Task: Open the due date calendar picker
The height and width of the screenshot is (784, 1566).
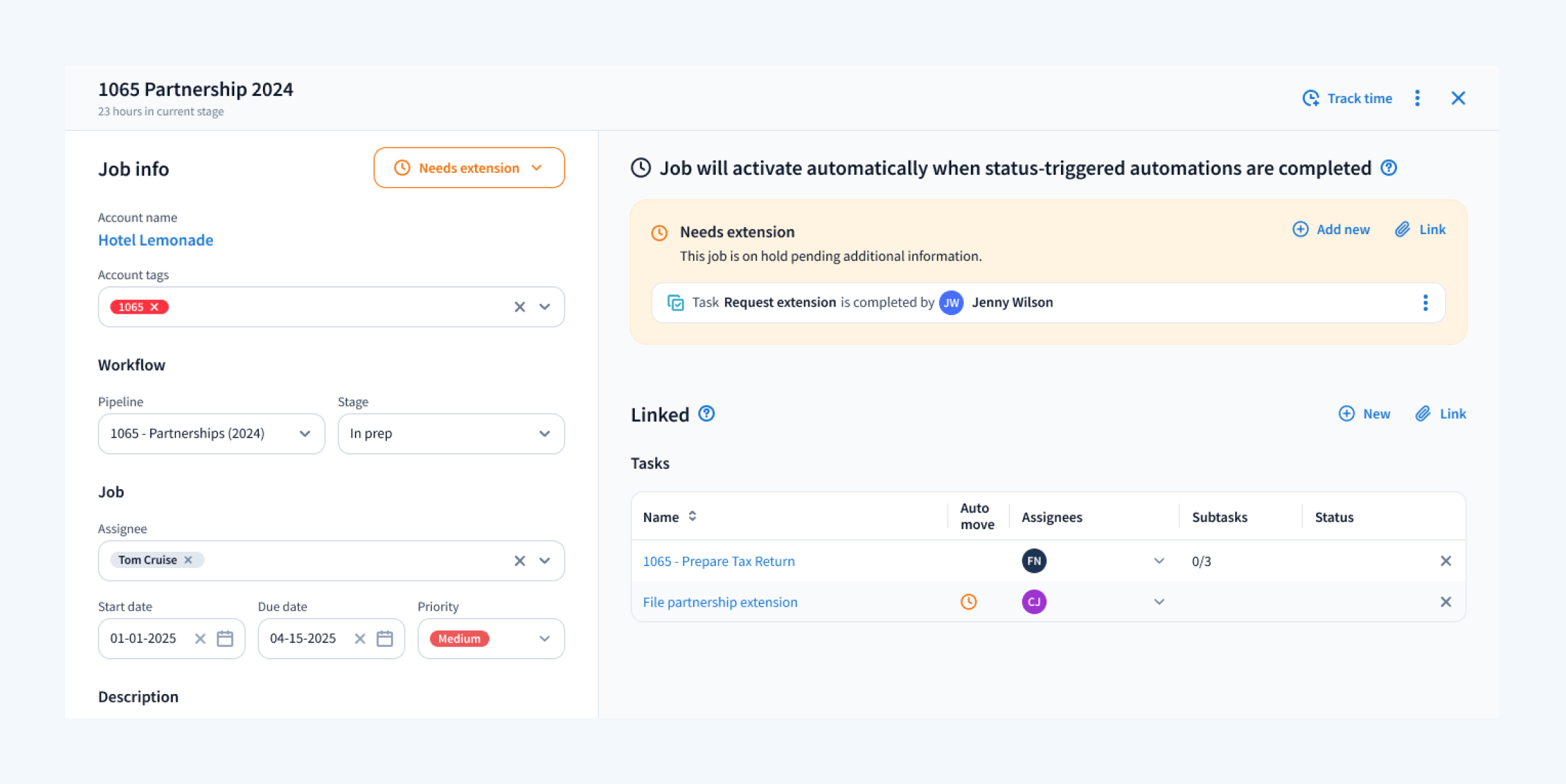Action: [x=385, y=639]
